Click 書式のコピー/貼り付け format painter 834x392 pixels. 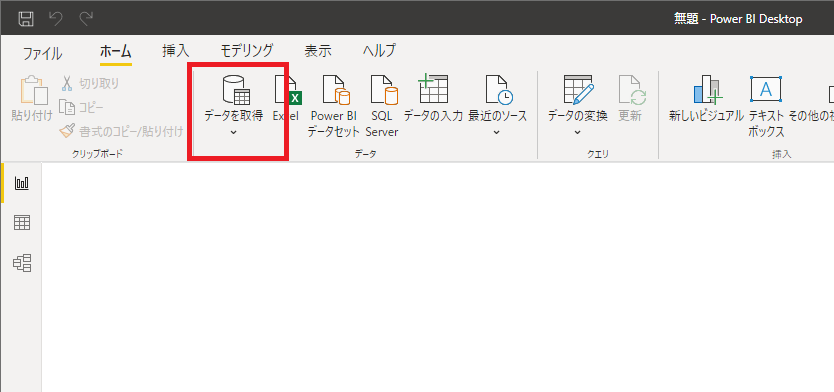(x=121, y=131)
